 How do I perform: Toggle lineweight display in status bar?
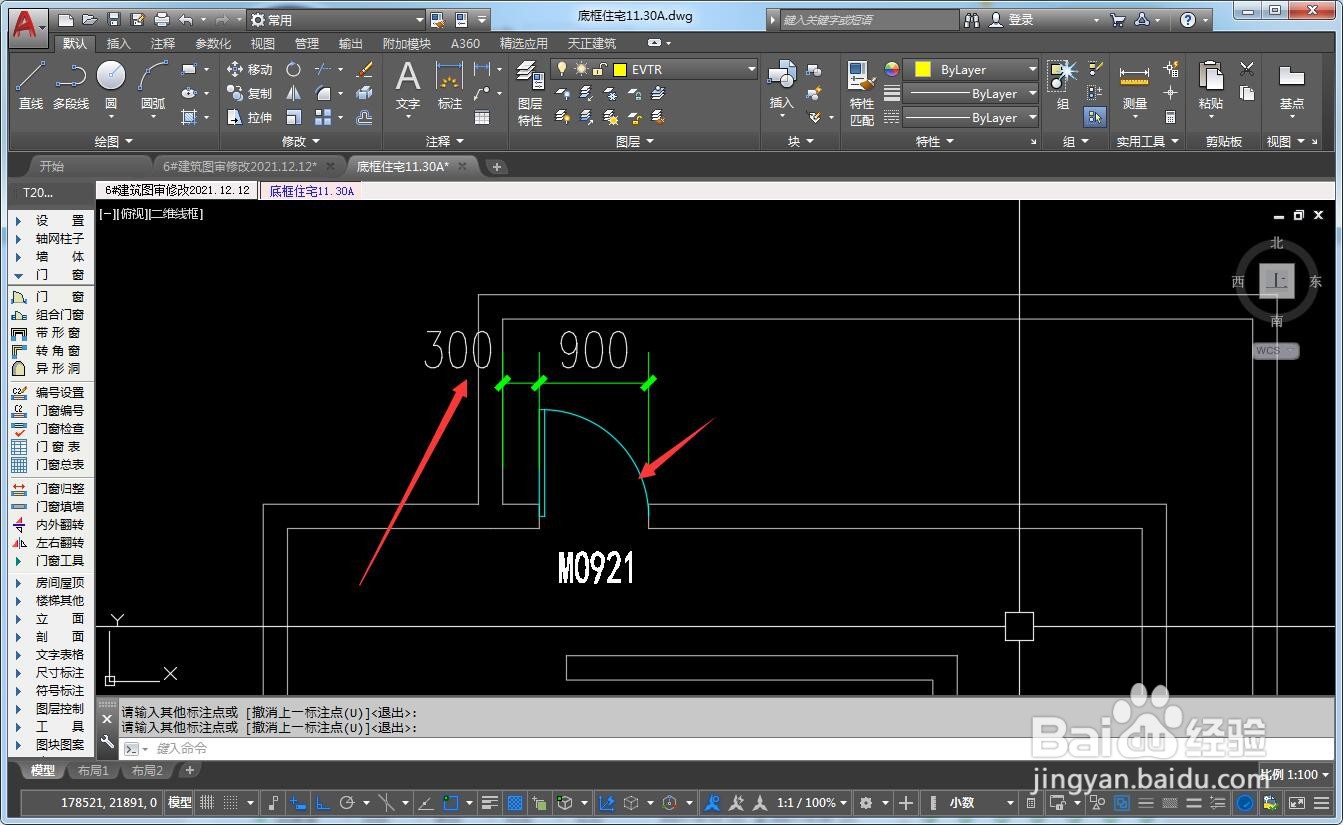pyautogui.click(x=489, y=802)
